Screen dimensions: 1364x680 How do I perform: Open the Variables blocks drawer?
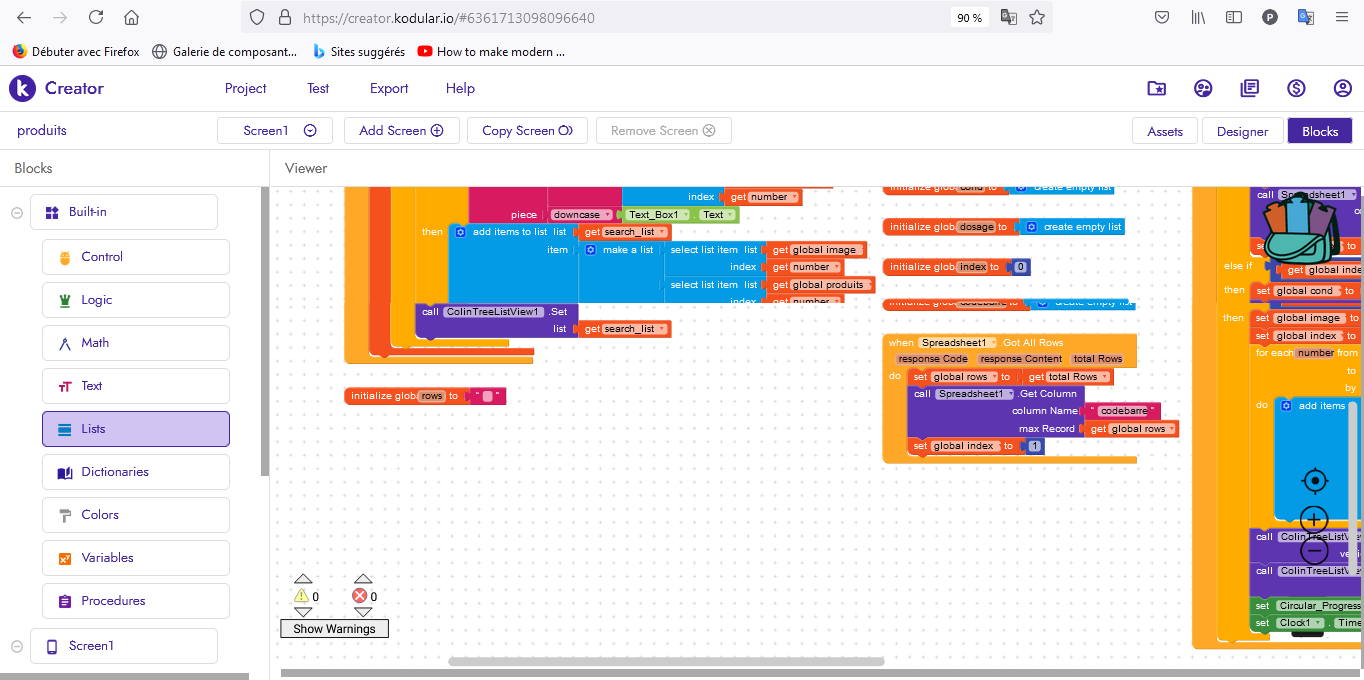pyautogui.click(x=136, y=558)
